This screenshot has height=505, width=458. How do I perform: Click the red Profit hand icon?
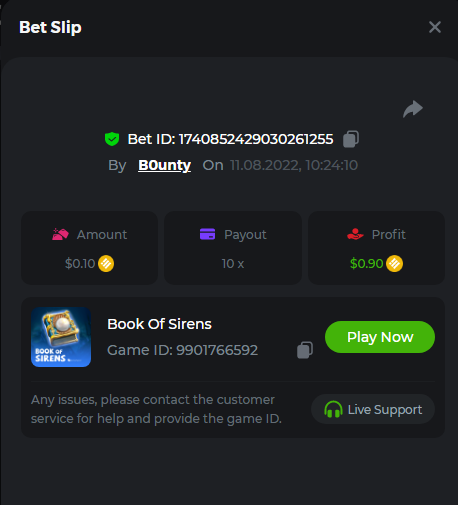tap(355, 234)
